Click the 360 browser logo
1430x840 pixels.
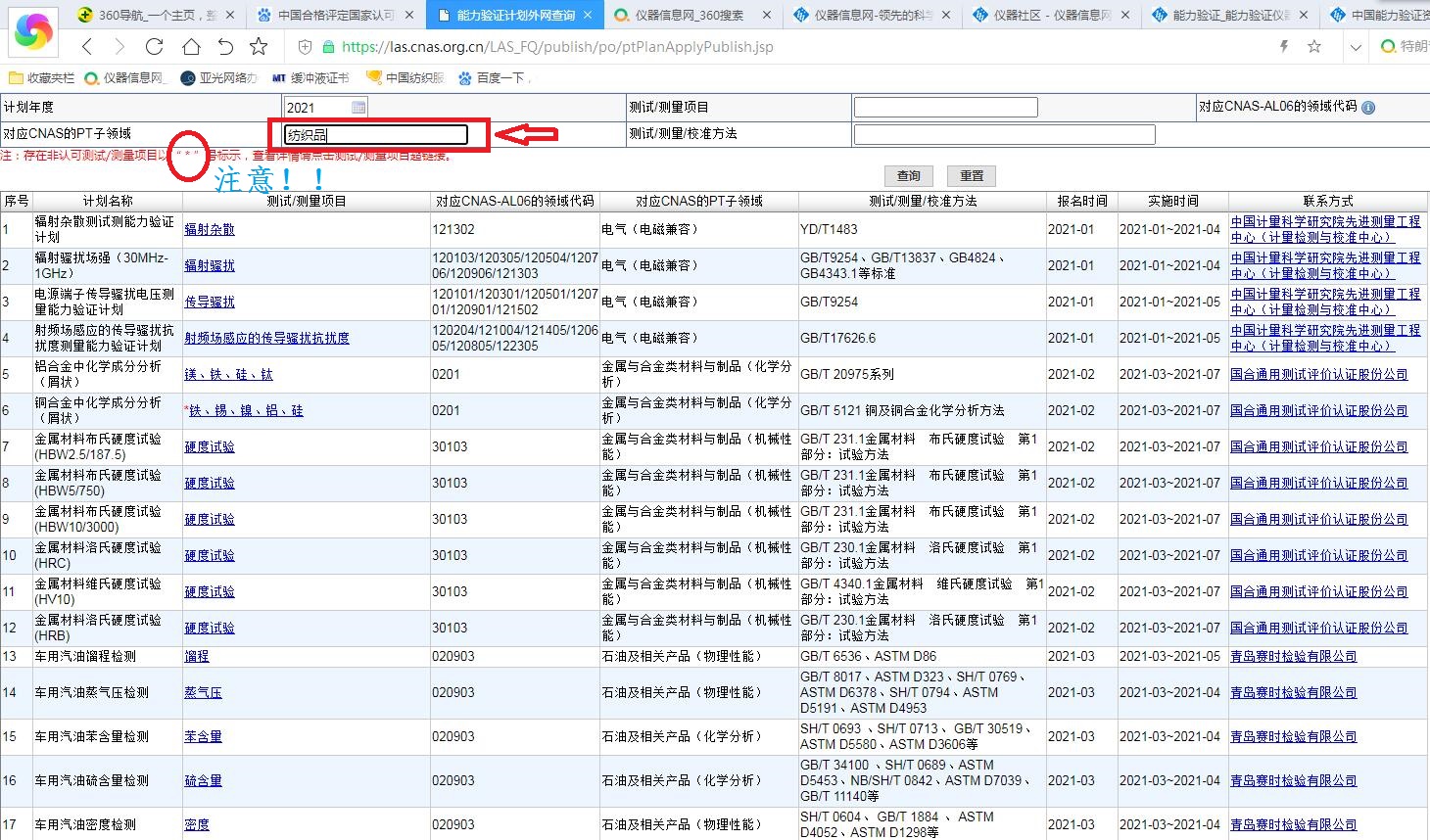33,34
